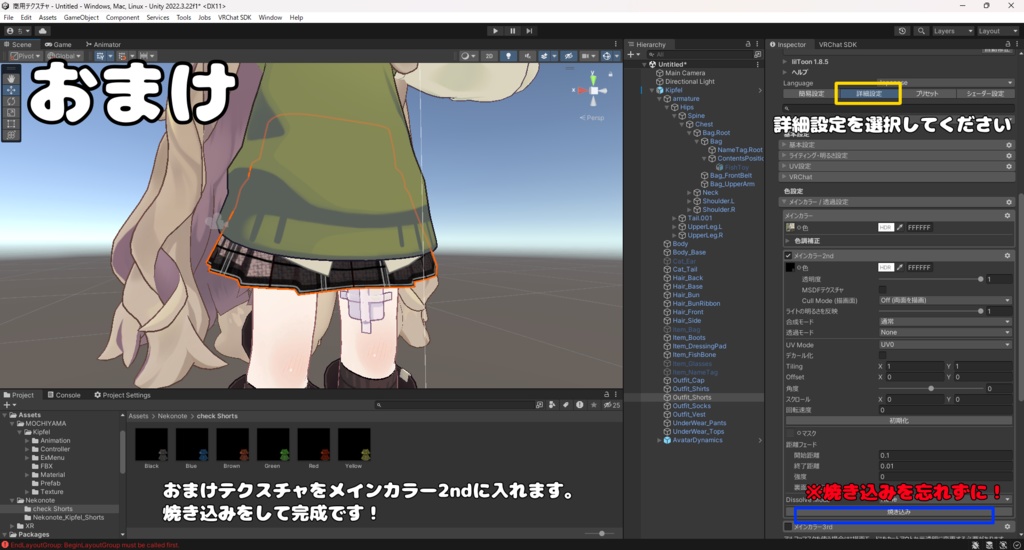Open the Pivot handle position dropdown
Image resolution: width=1024 pixels, height=550 pixels.
25,56
